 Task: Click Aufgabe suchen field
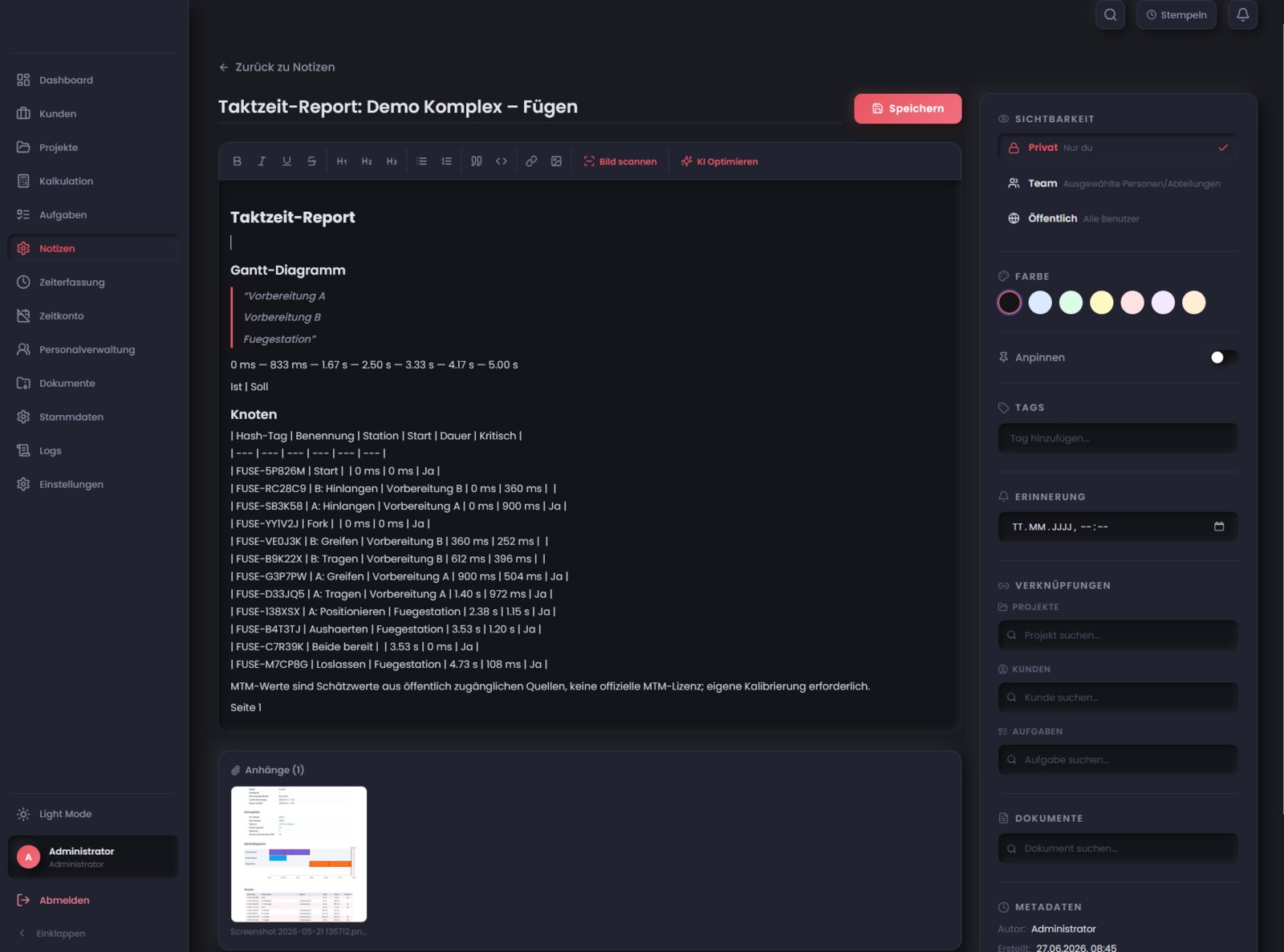pyautogui.click(x=1118, y=759)
